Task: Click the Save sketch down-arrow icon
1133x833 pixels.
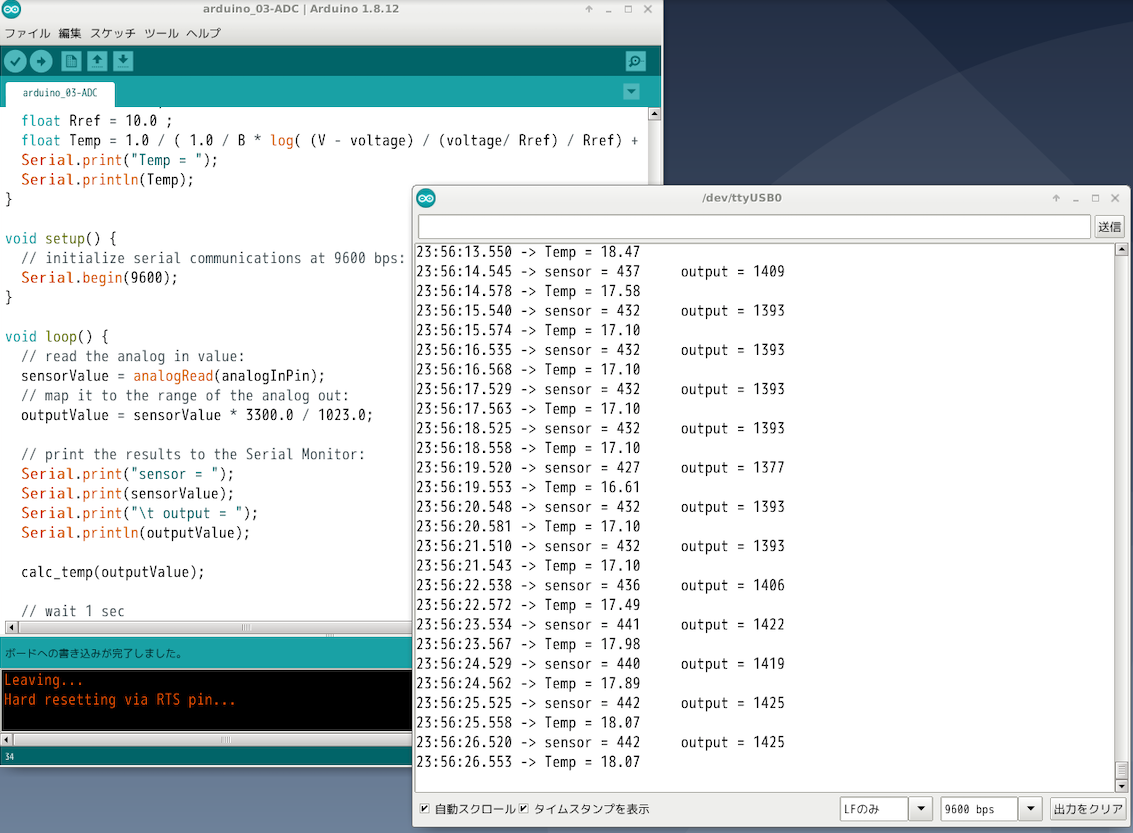Action: pyautogui.click(x=123, y=62)
